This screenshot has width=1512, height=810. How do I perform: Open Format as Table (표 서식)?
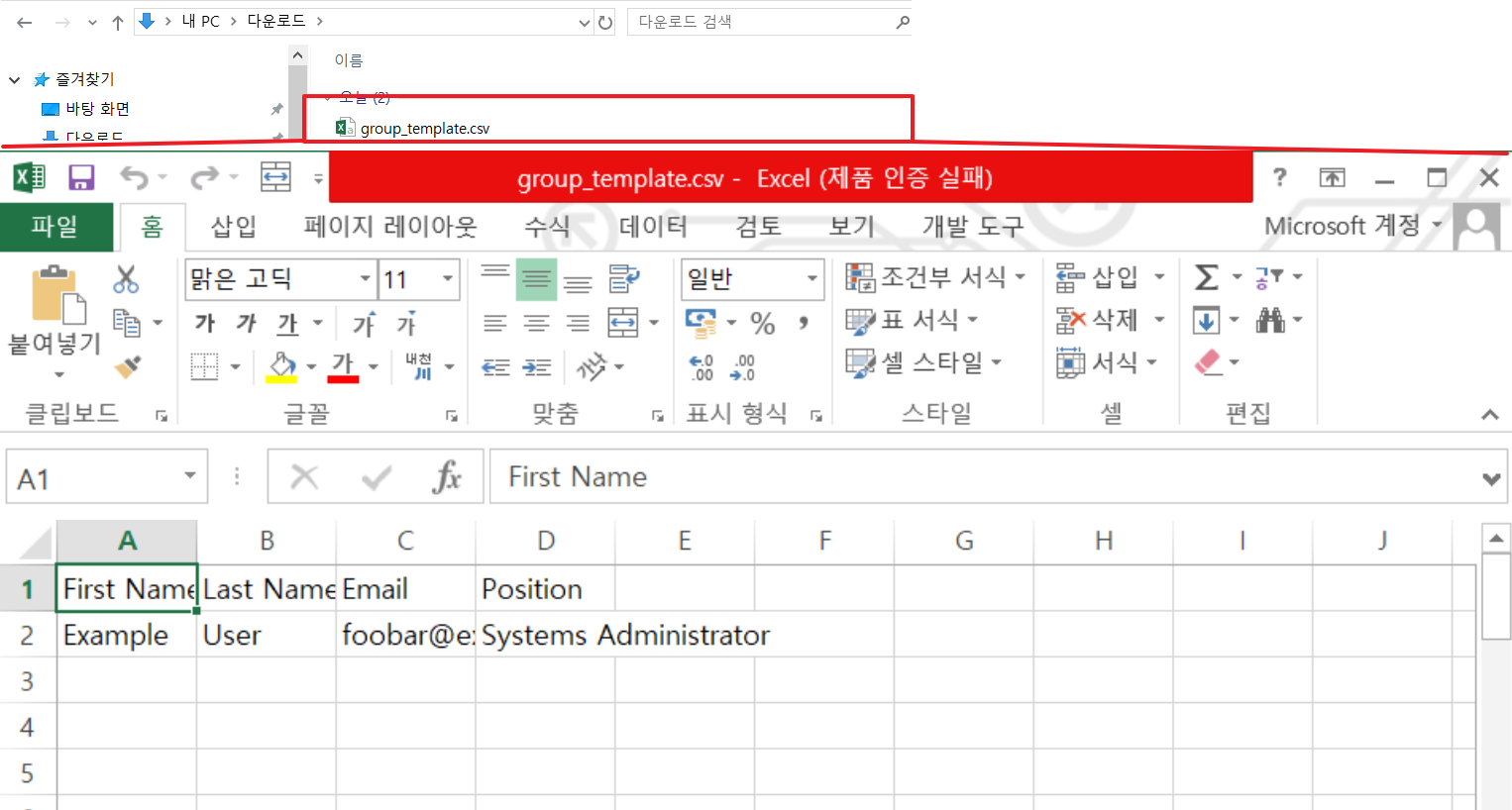pyautogui.click(x=912, y=320)
